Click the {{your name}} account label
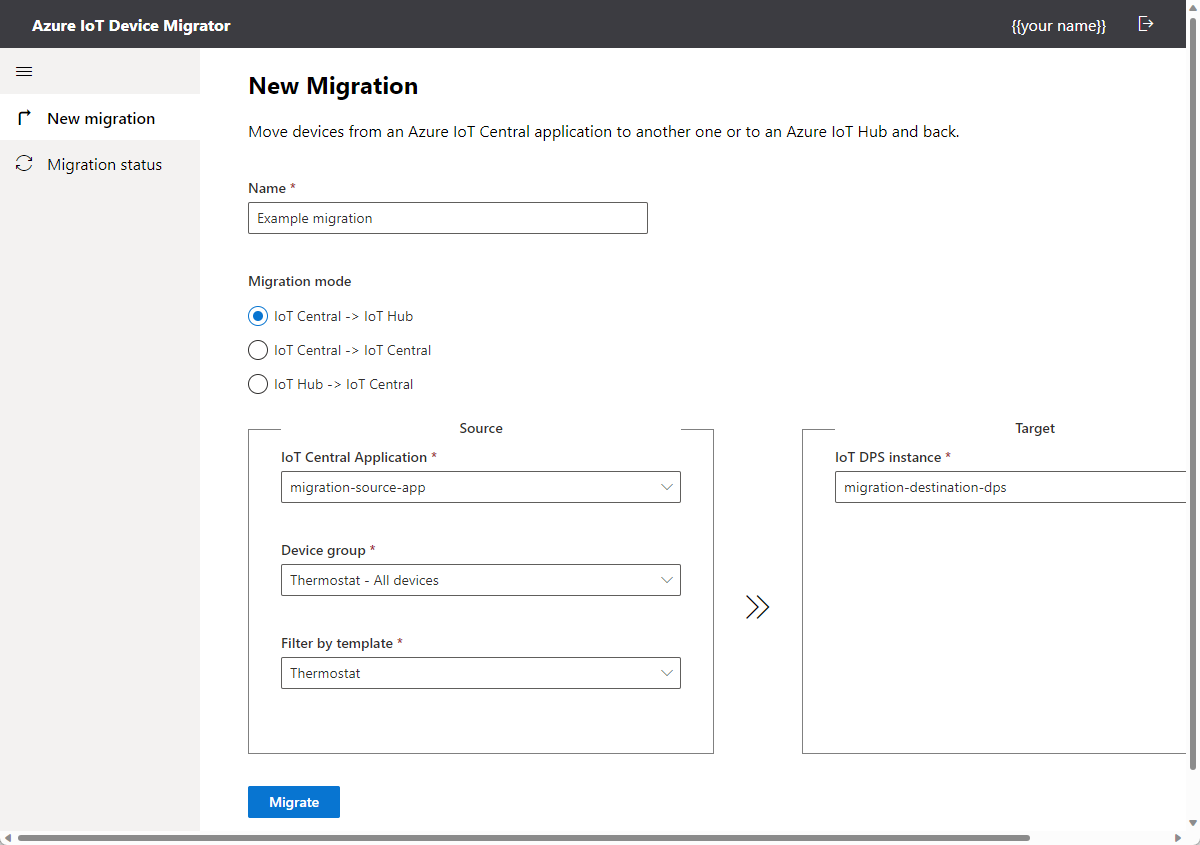Image resolution: width=1200 pixels, height=845 pixels. click(x=1059, y=26)
